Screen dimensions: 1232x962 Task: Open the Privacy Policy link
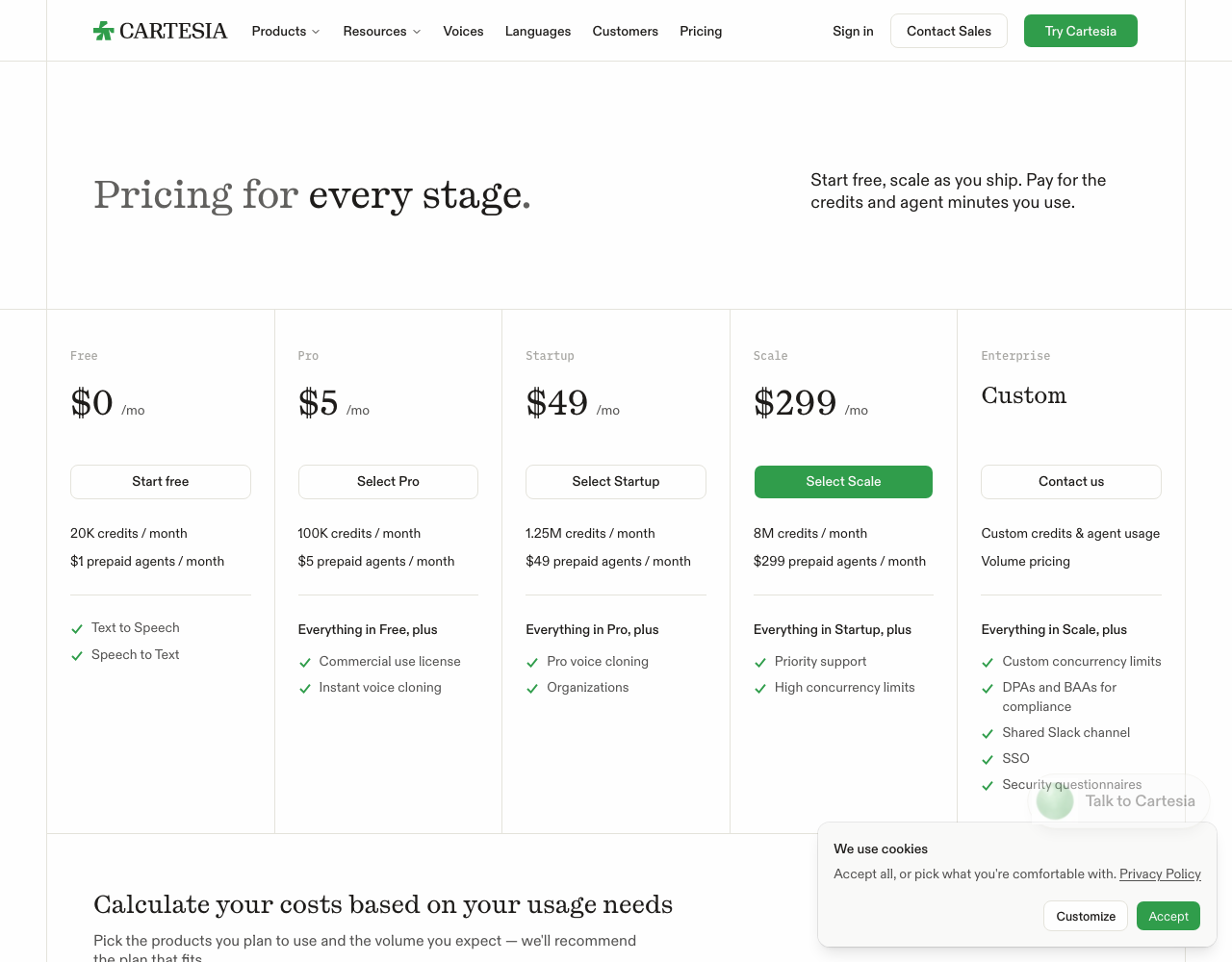1160,873
